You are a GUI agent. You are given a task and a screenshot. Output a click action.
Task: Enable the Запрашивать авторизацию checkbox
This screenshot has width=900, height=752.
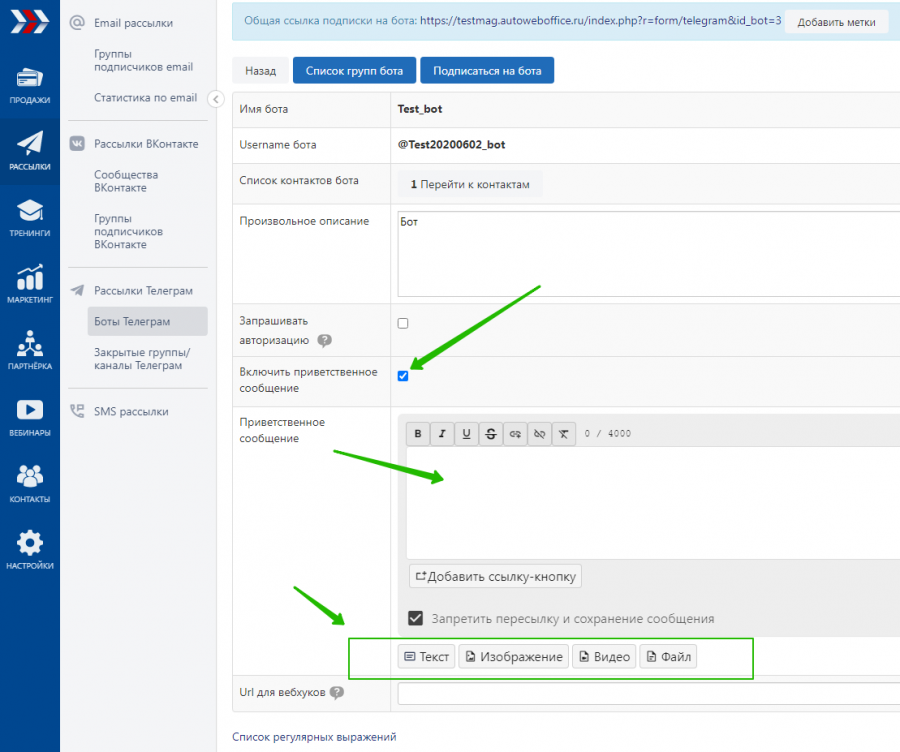tap(403, 323)
